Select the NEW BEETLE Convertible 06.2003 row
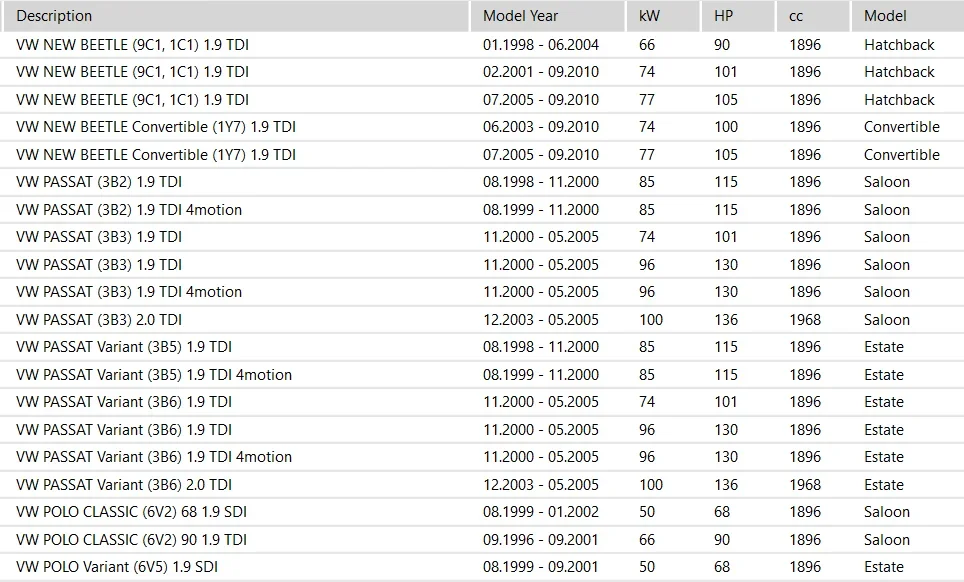This screenshot has height=582, width=964. (x=482, y=127)
